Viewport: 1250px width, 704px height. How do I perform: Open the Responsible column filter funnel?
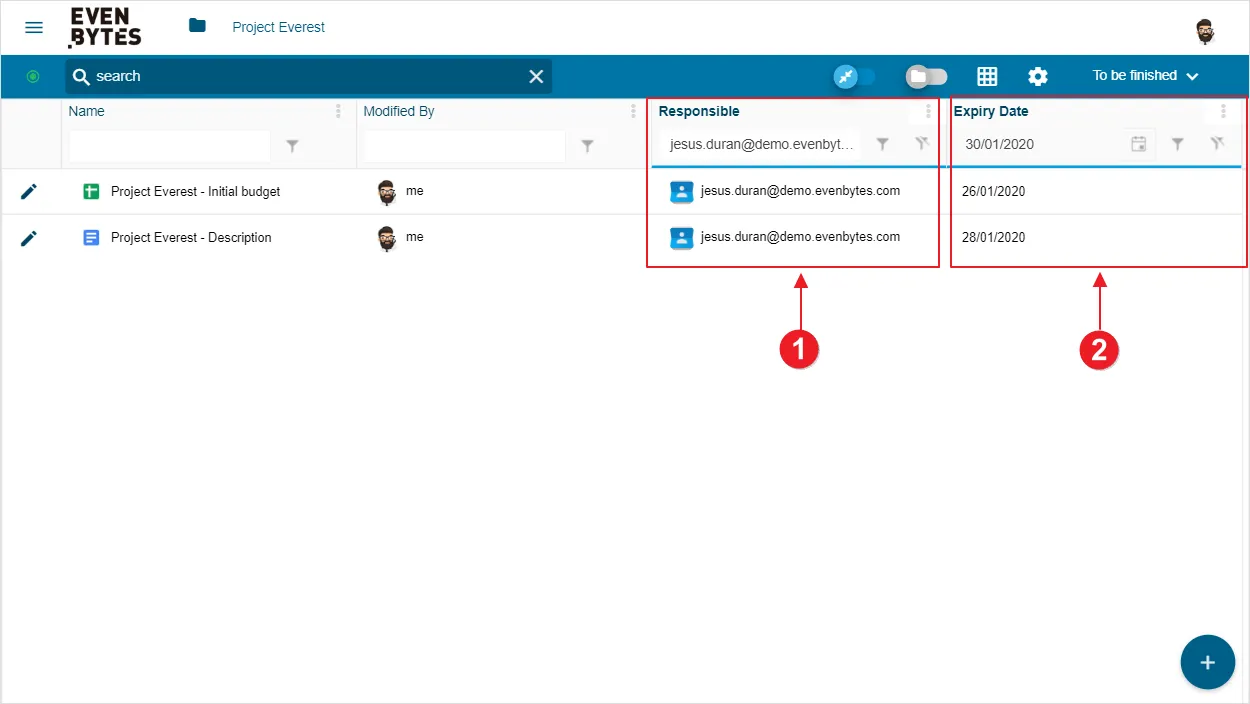click(882, 144)
